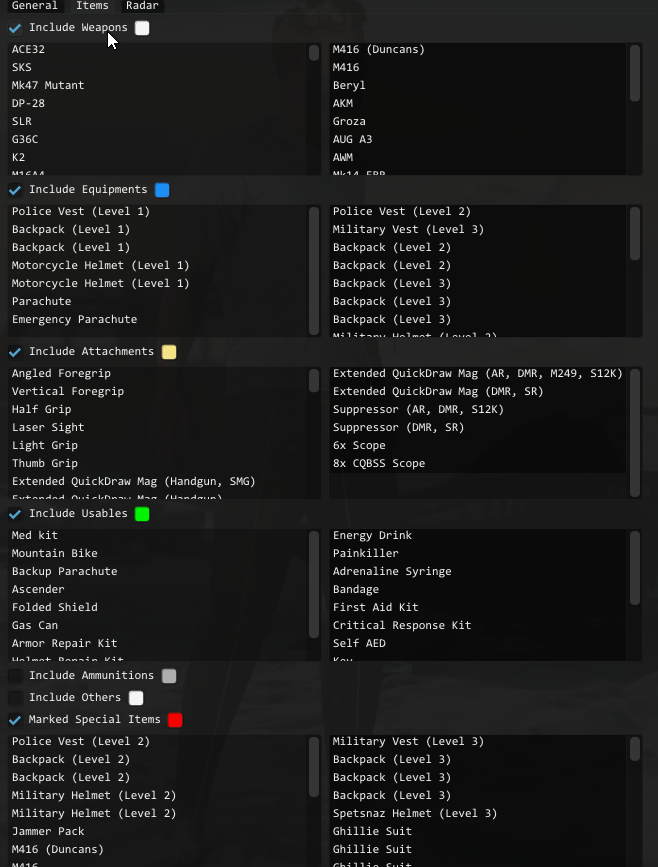Select the Items tab
The width and height of the screenshot is (658, 867).
tap(92, 6)
